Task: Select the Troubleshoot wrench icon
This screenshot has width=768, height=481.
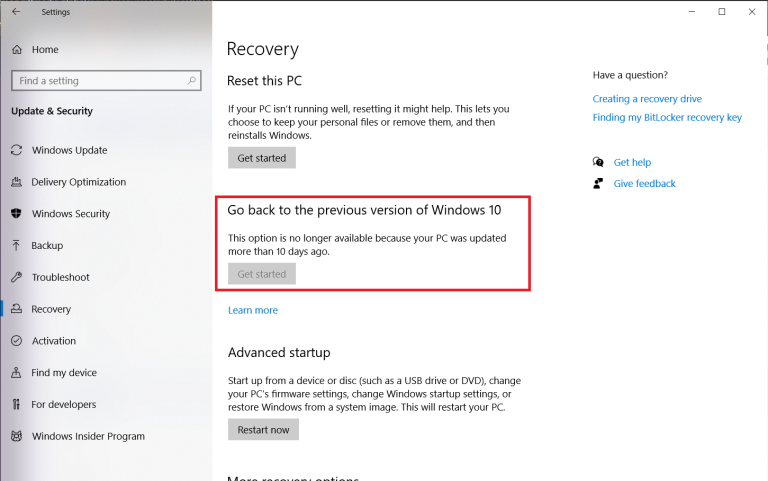Action: coord(17,277)
